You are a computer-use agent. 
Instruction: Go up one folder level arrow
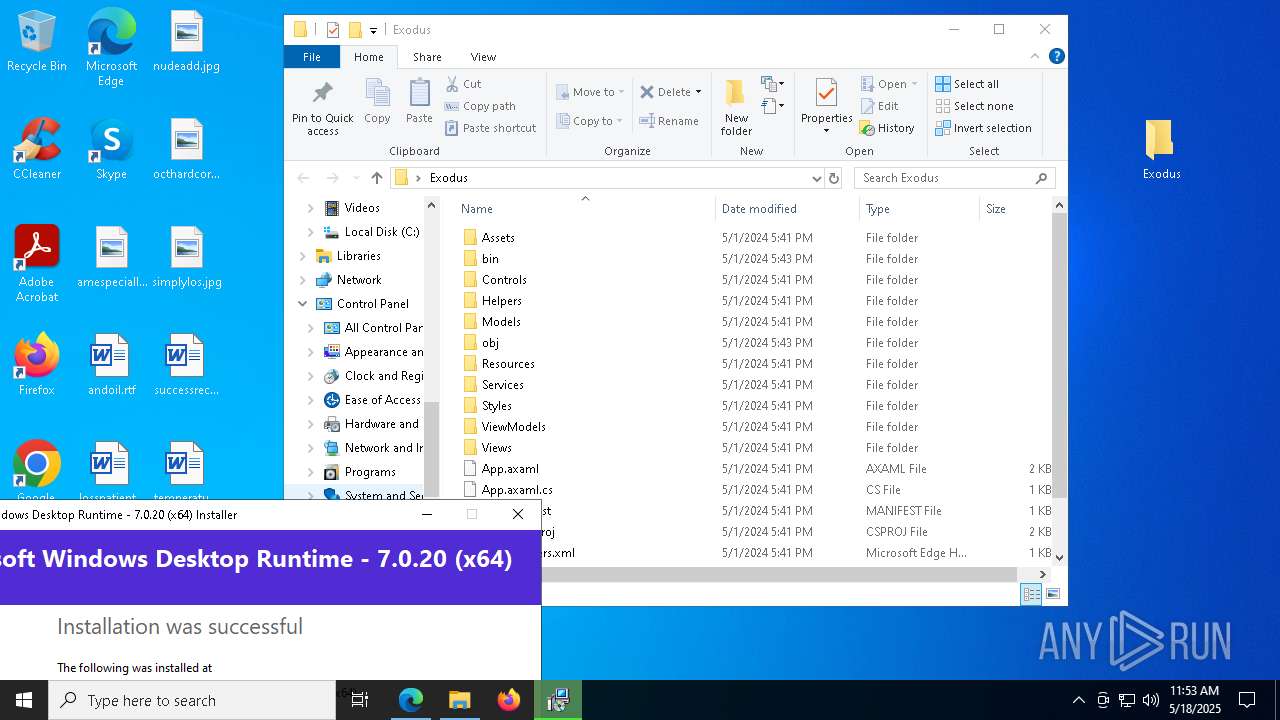tap(376, 178)
